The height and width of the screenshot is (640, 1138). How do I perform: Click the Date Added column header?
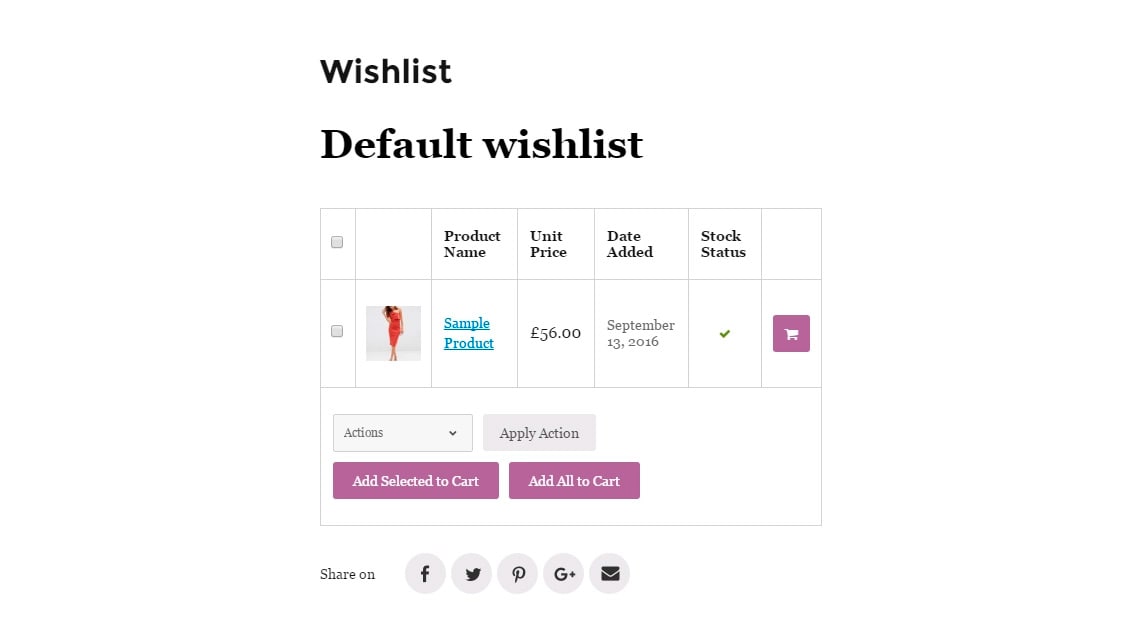coord(629,244)
